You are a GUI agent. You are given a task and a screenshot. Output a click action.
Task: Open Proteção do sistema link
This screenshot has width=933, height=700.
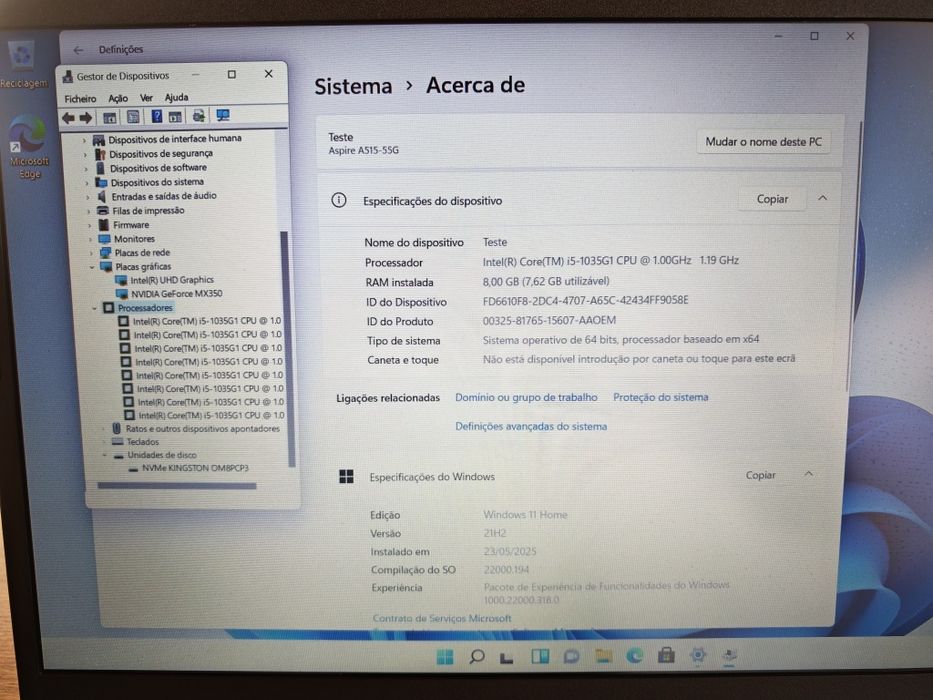(660, 397)
